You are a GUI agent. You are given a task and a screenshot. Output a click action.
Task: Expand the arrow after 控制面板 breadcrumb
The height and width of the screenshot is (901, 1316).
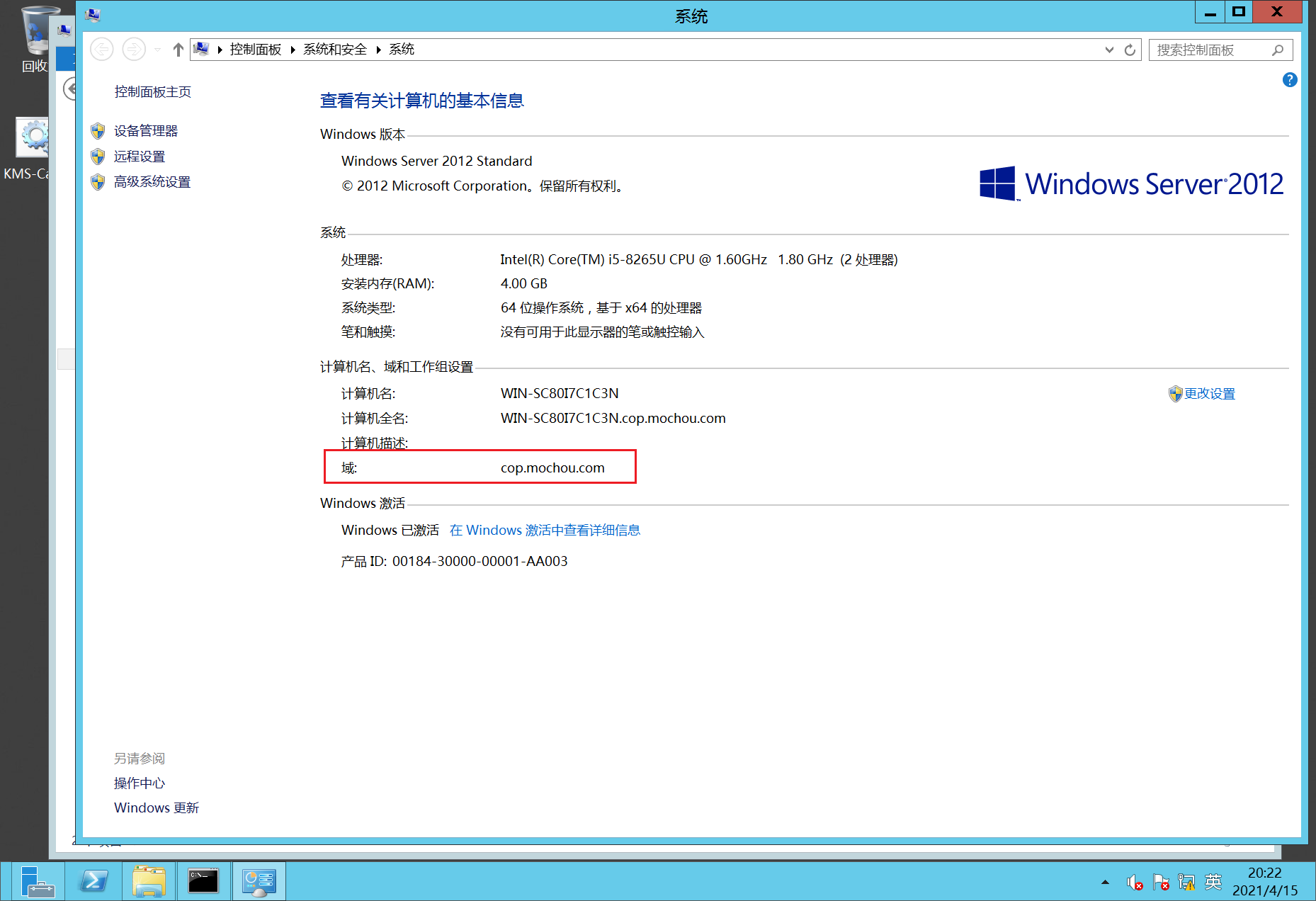click(x=293, y=50)
